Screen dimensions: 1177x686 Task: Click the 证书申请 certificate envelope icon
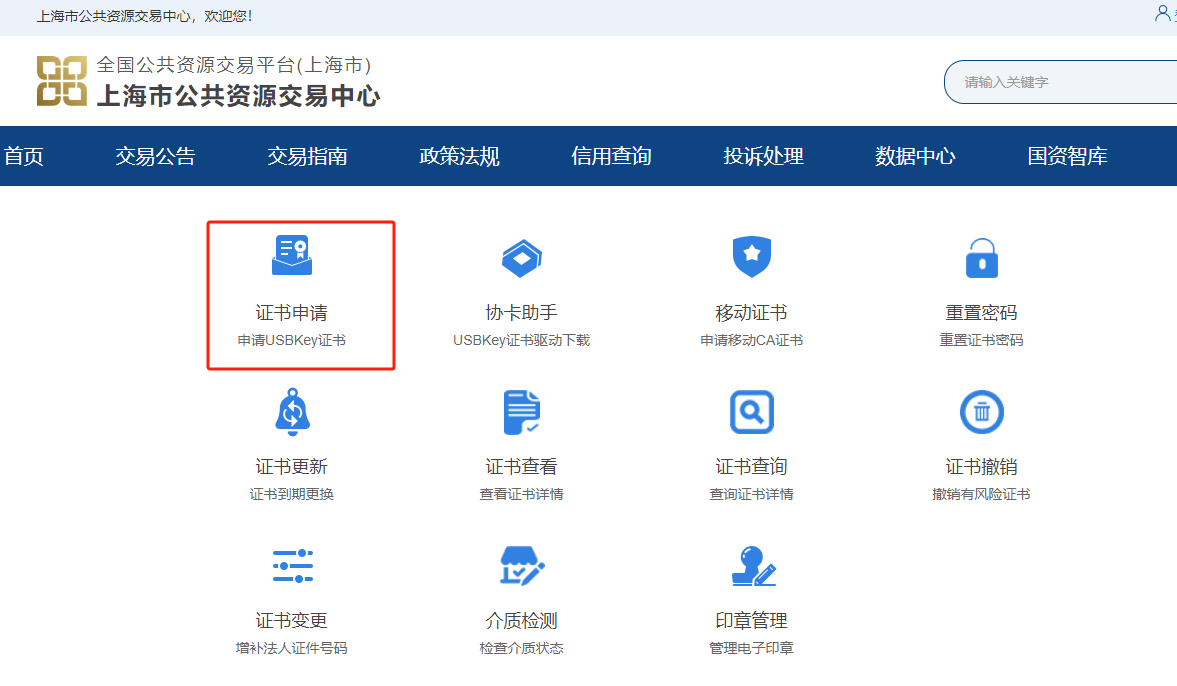click(x=291, y=256)
